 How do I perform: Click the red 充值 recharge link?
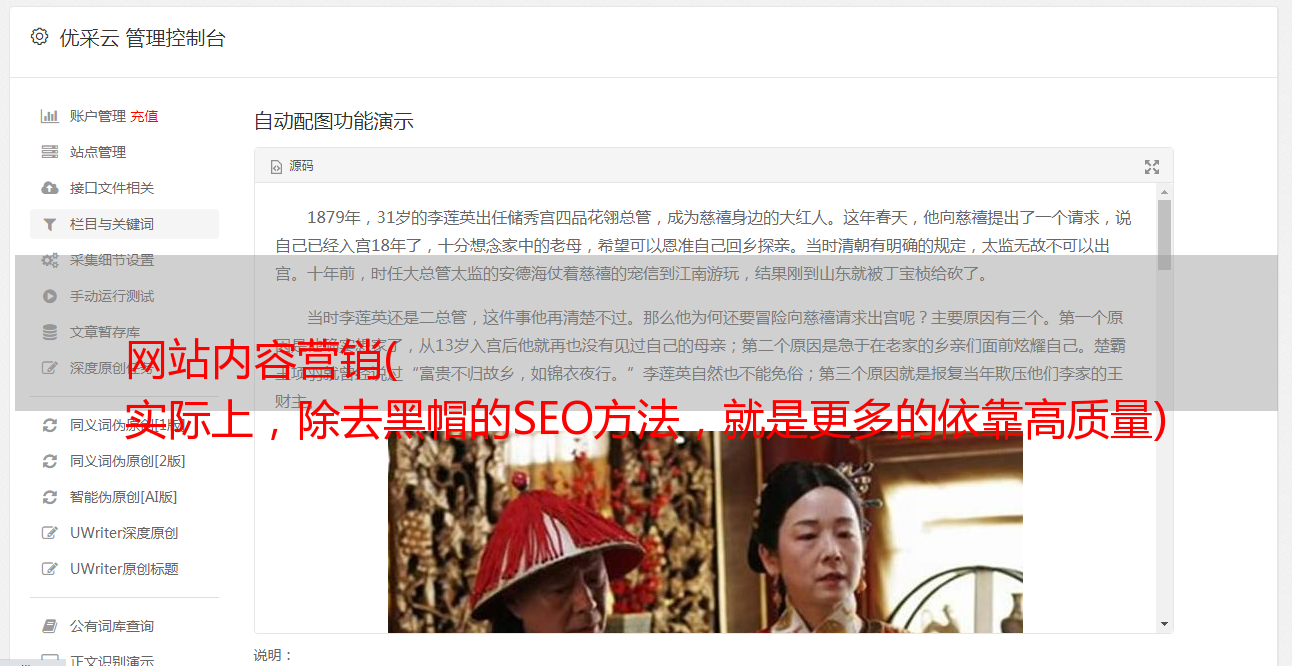pyautogui.click(x=144, y=116)
